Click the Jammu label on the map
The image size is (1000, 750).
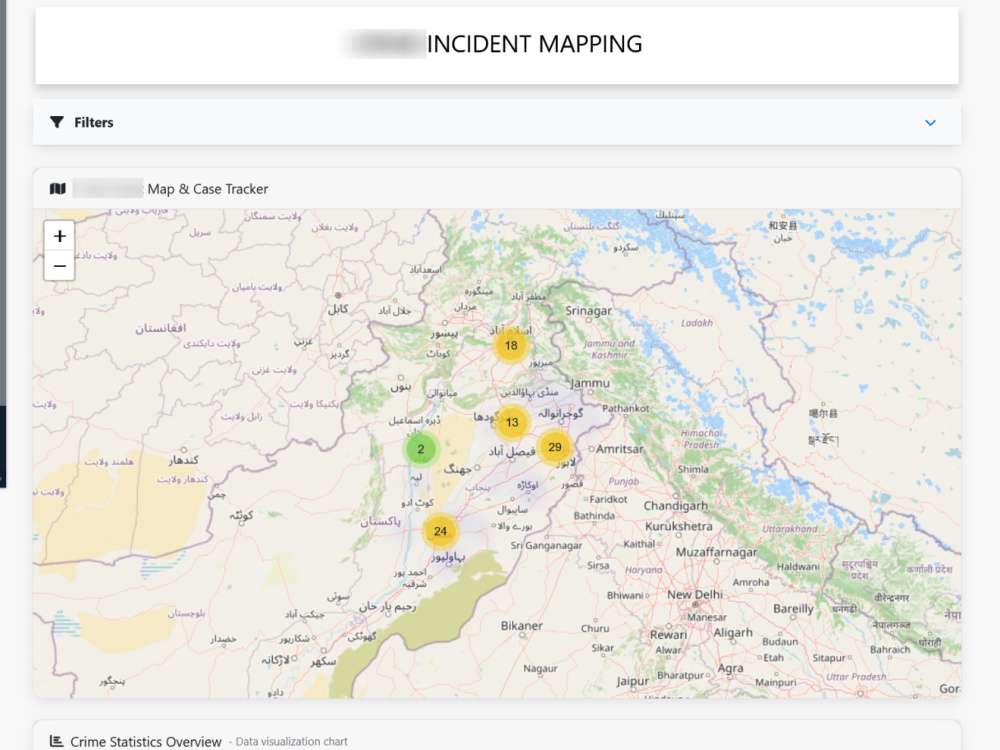point(590,383)
